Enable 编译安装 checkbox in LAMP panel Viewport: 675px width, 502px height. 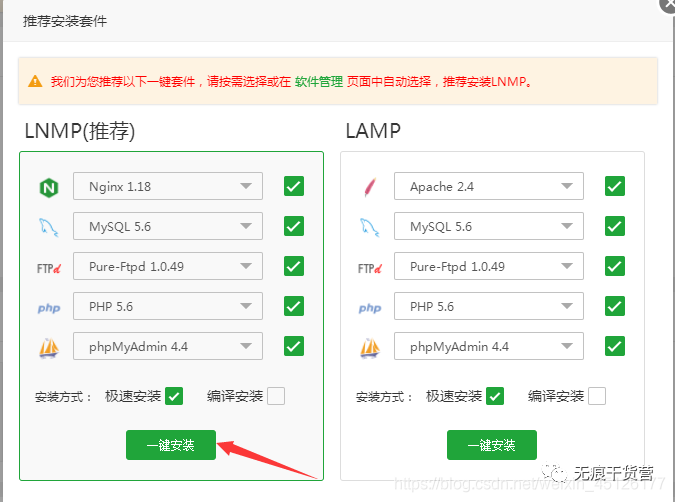point(597,396)
